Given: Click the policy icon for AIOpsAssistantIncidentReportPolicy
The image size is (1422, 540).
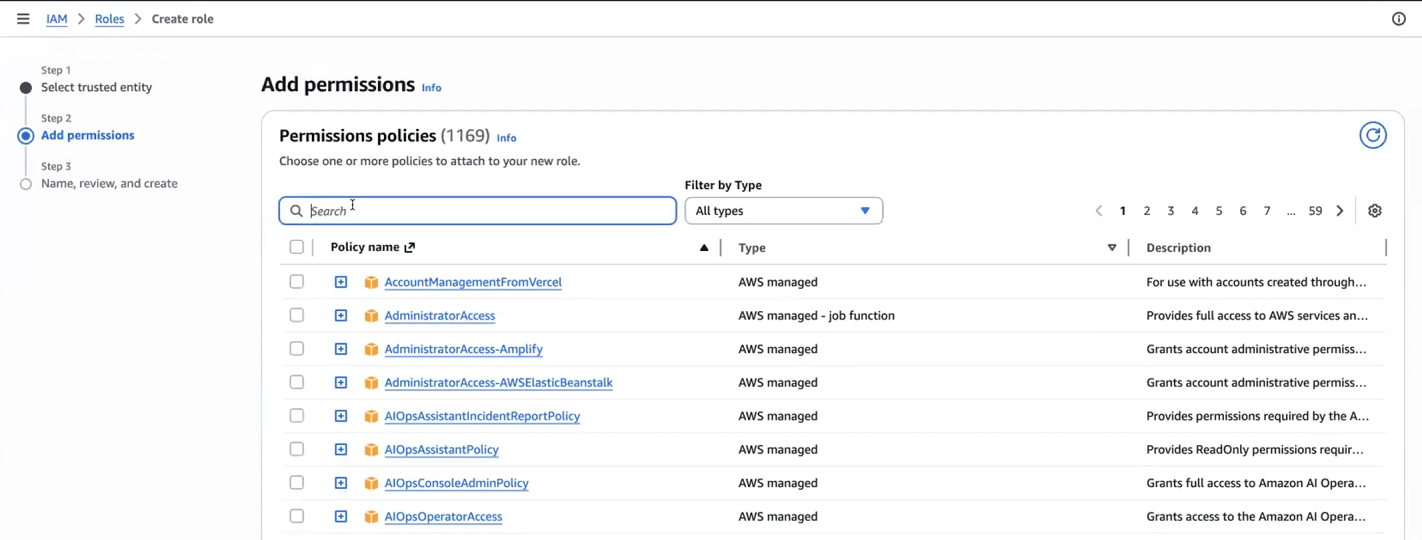Looking at the screenshot, I should (371, 417).
